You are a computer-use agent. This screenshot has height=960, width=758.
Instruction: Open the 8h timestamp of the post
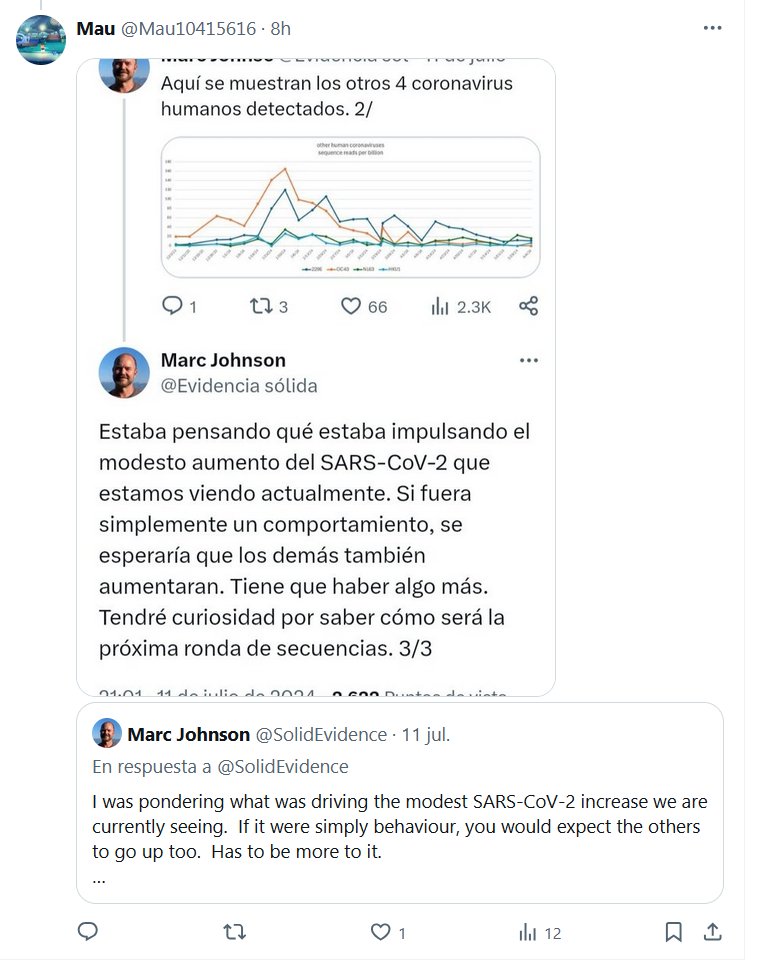pyautogui.click(x=281, y=28)
